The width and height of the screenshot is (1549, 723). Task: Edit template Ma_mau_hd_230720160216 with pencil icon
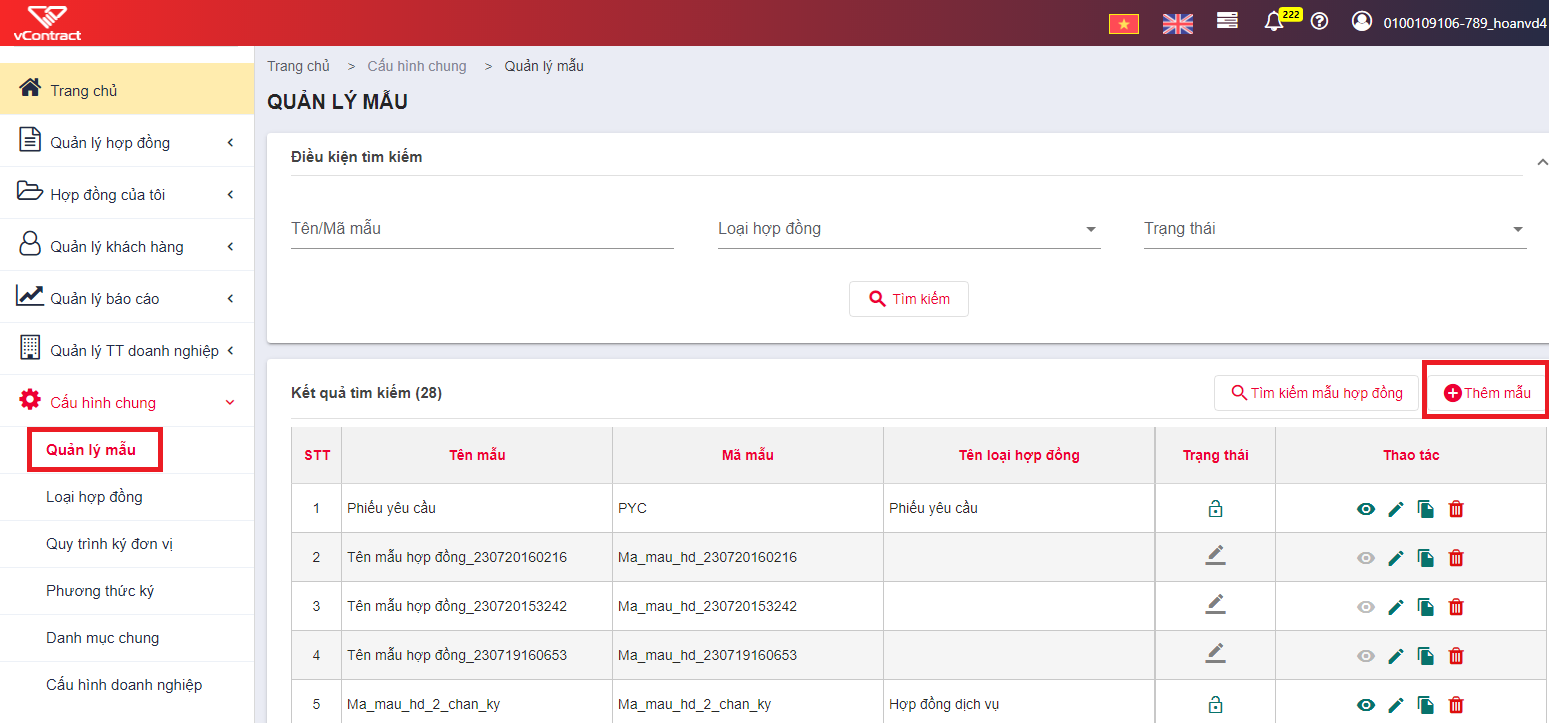tap(1396, 558)
